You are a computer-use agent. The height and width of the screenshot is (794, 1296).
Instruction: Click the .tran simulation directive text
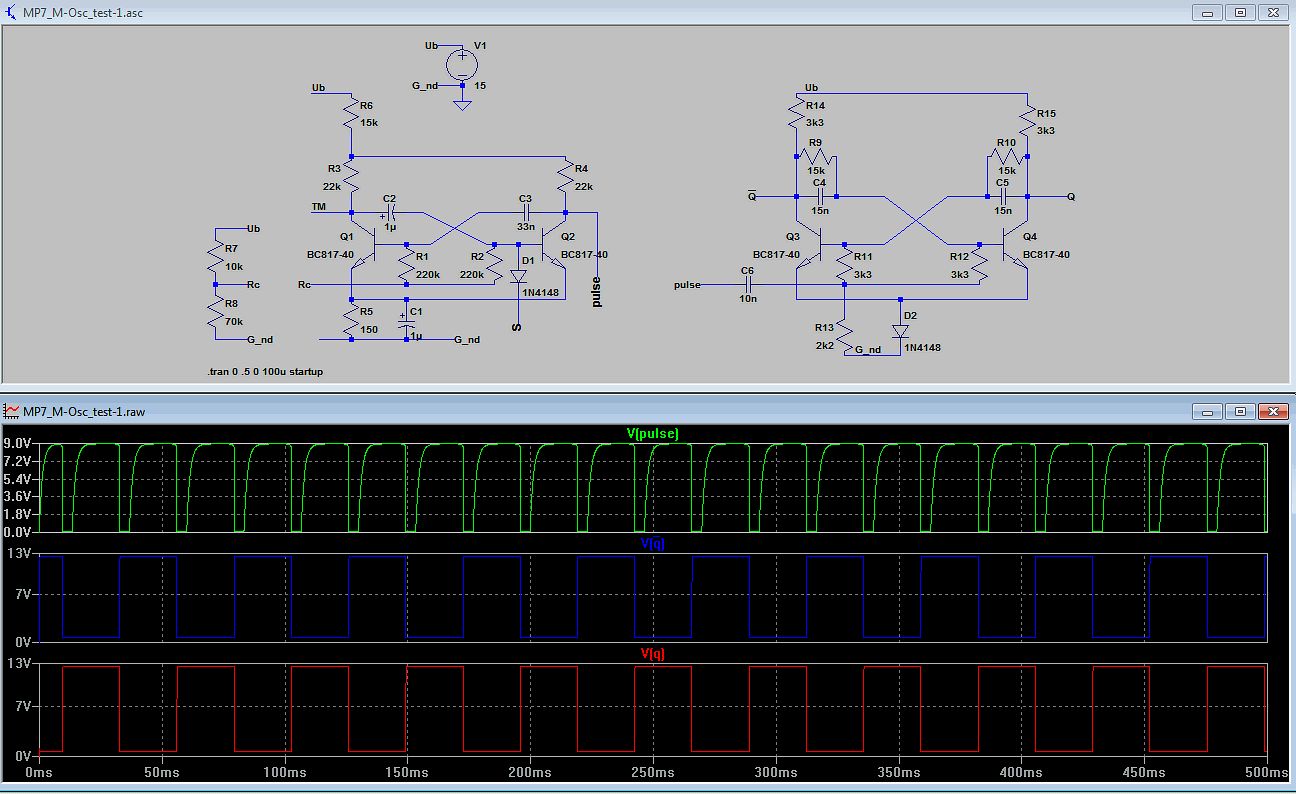click(x=265, y=371)
